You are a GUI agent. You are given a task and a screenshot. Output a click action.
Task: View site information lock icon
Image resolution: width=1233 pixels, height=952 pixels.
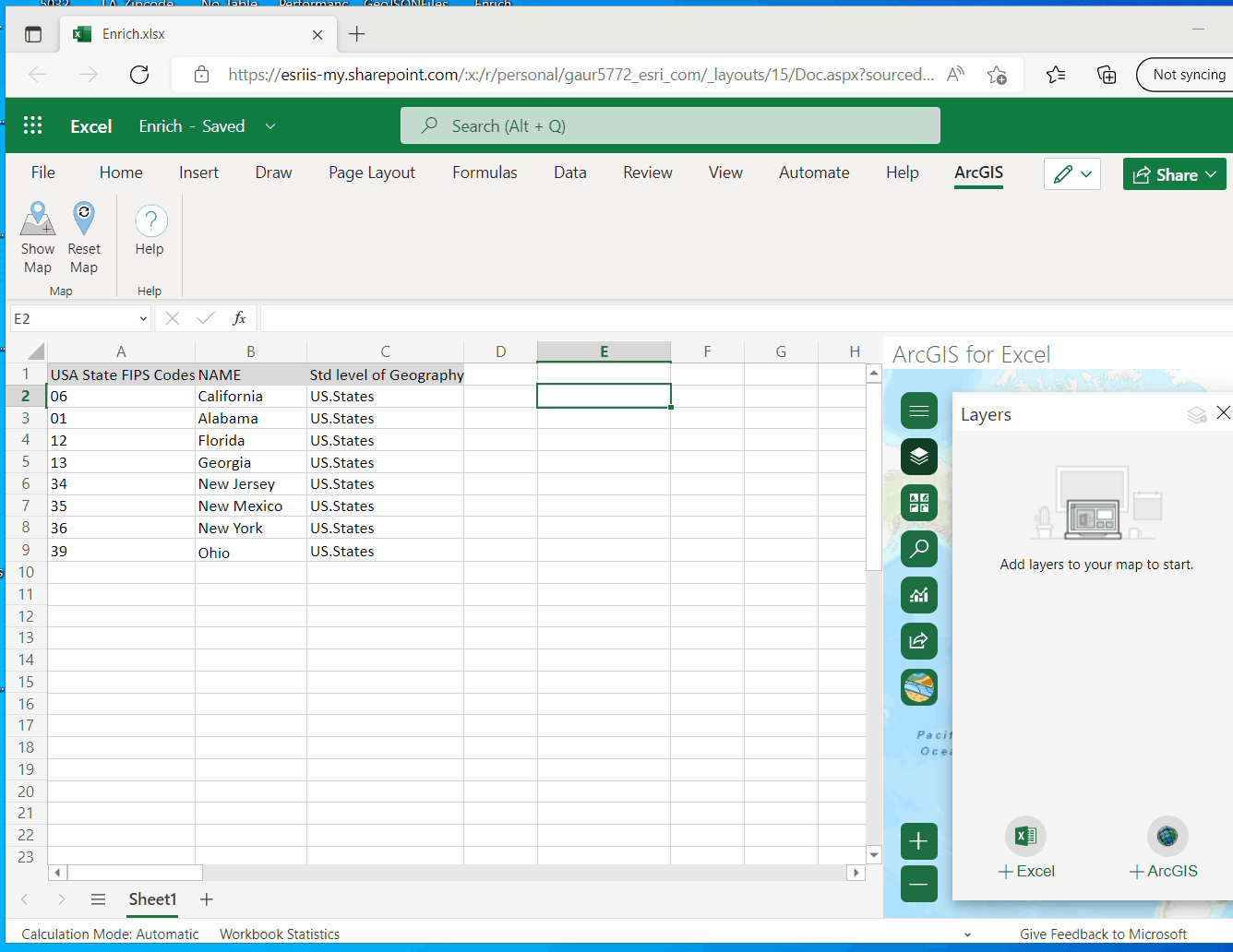[201, 75]
